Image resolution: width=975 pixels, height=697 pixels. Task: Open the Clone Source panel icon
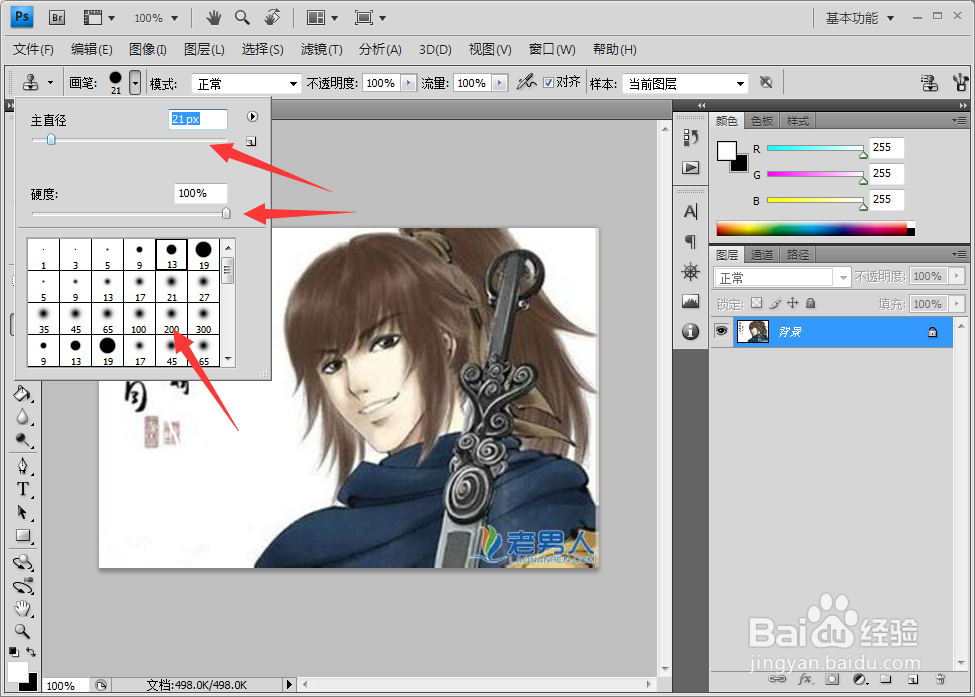(x=929, y=82)
